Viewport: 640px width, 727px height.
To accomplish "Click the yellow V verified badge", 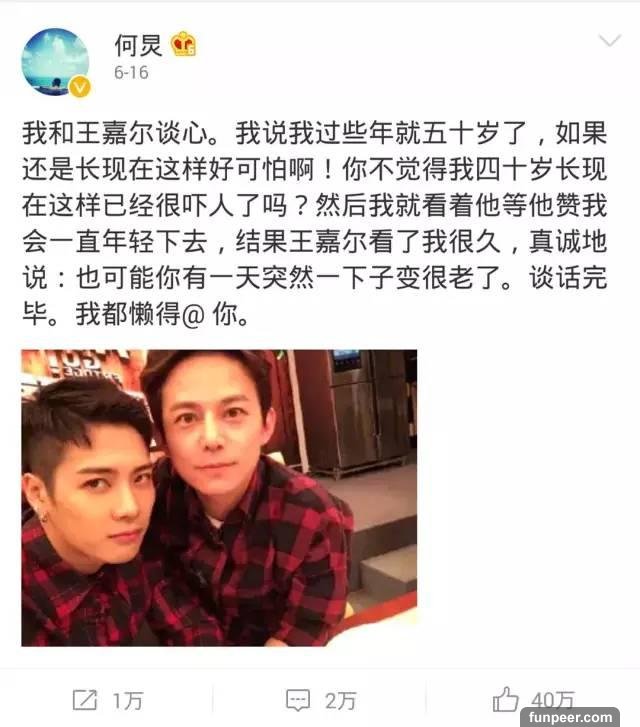I will coord(80,87).
